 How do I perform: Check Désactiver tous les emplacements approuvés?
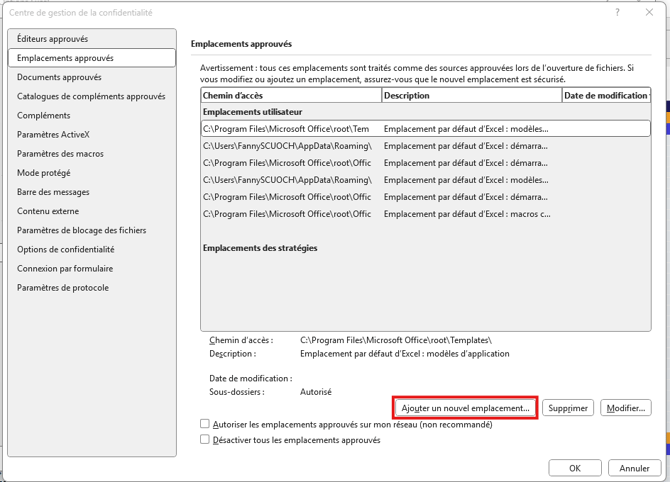pos(205,440)
